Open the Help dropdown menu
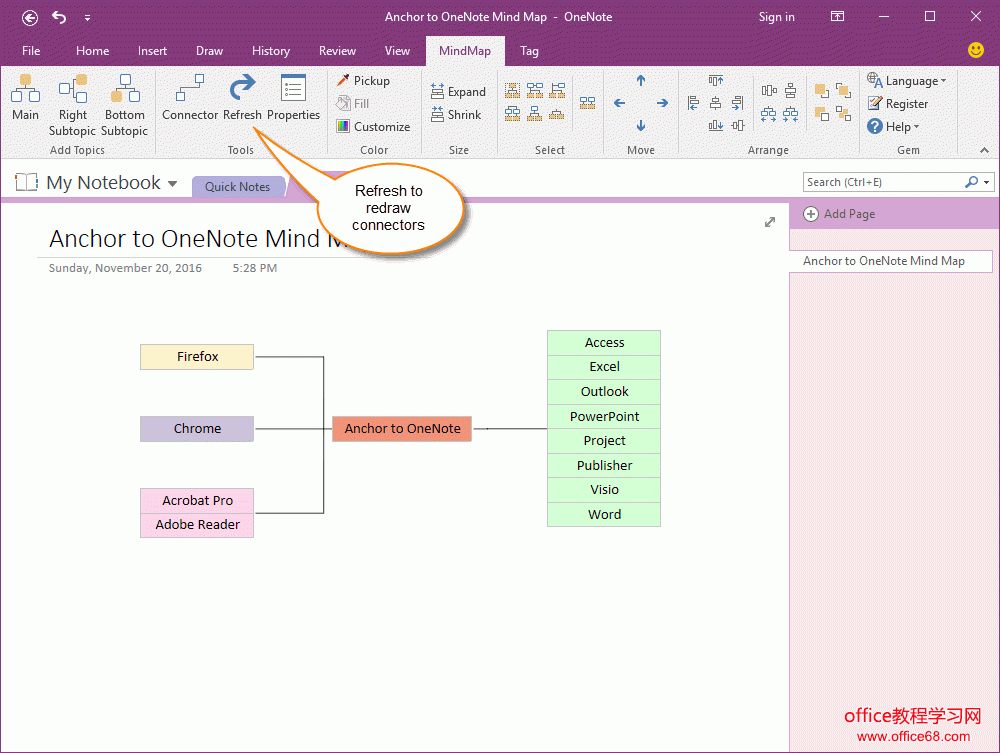Image resolution: width=1000 pixels, height=753 pixels. pos(893,127)
